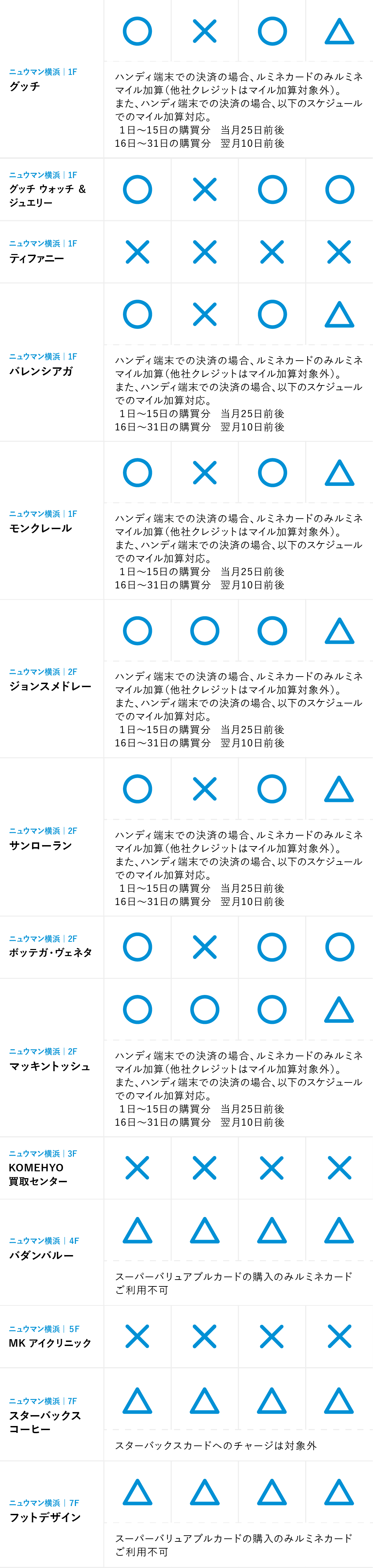Viewport: 373px width, 1568px height.
Task: Click the スターバックス コーヒー shop name
Action: click(44, 1422)
